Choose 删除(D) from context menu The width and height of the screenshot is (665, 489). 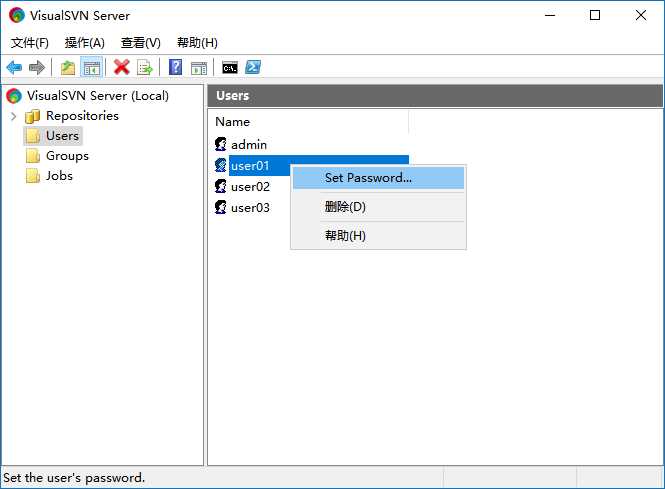pyautogui.click(x=378, y=207)
